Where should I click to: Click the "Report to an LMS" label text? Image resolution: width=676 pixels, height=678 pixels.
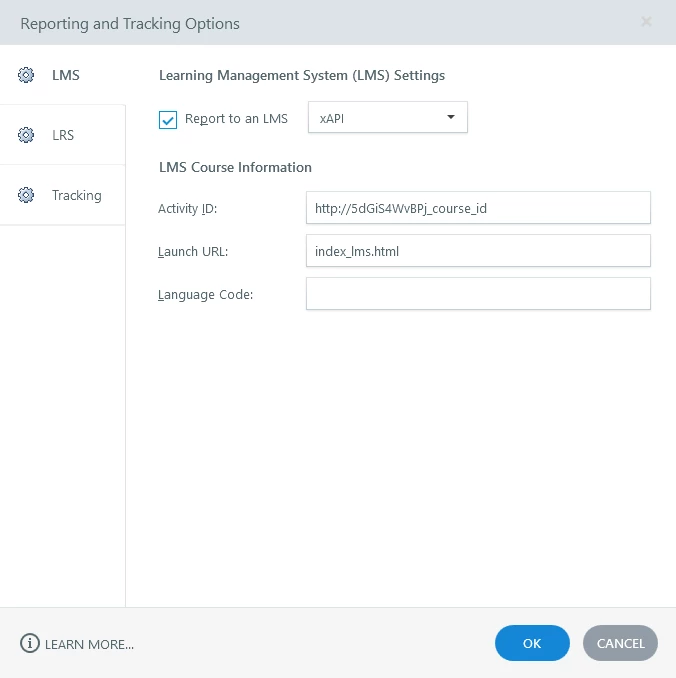click(x=236, y=119)
